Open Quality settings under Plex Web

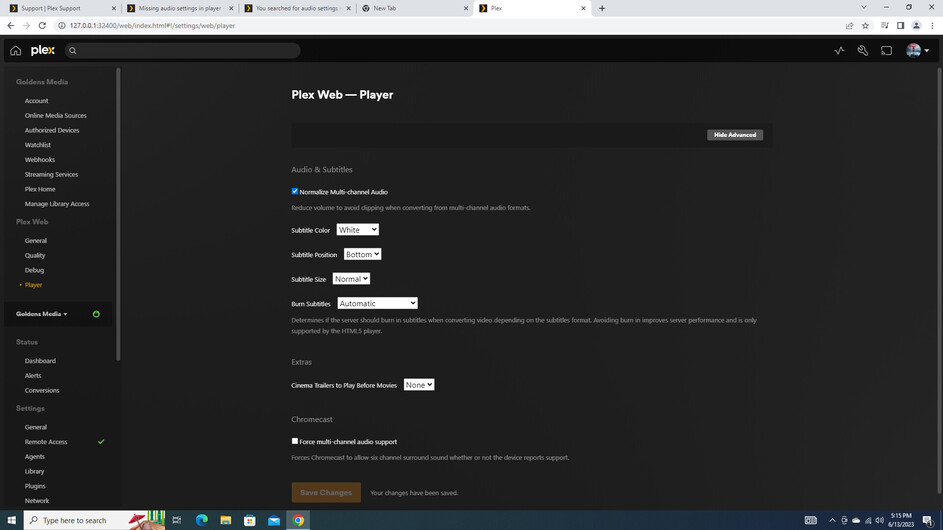point(35,255)
